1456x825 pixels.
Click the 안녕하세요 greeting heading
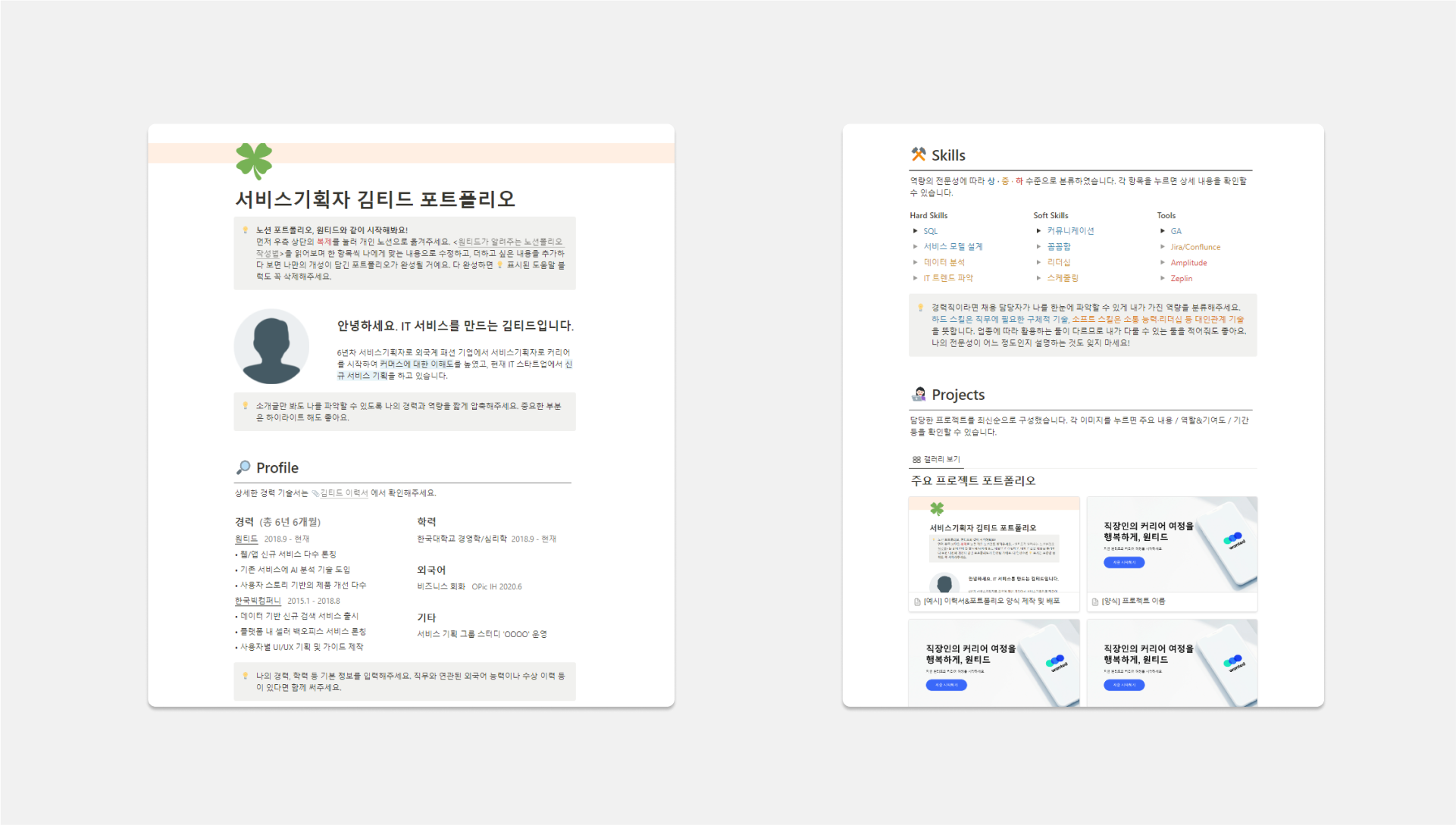455,326
